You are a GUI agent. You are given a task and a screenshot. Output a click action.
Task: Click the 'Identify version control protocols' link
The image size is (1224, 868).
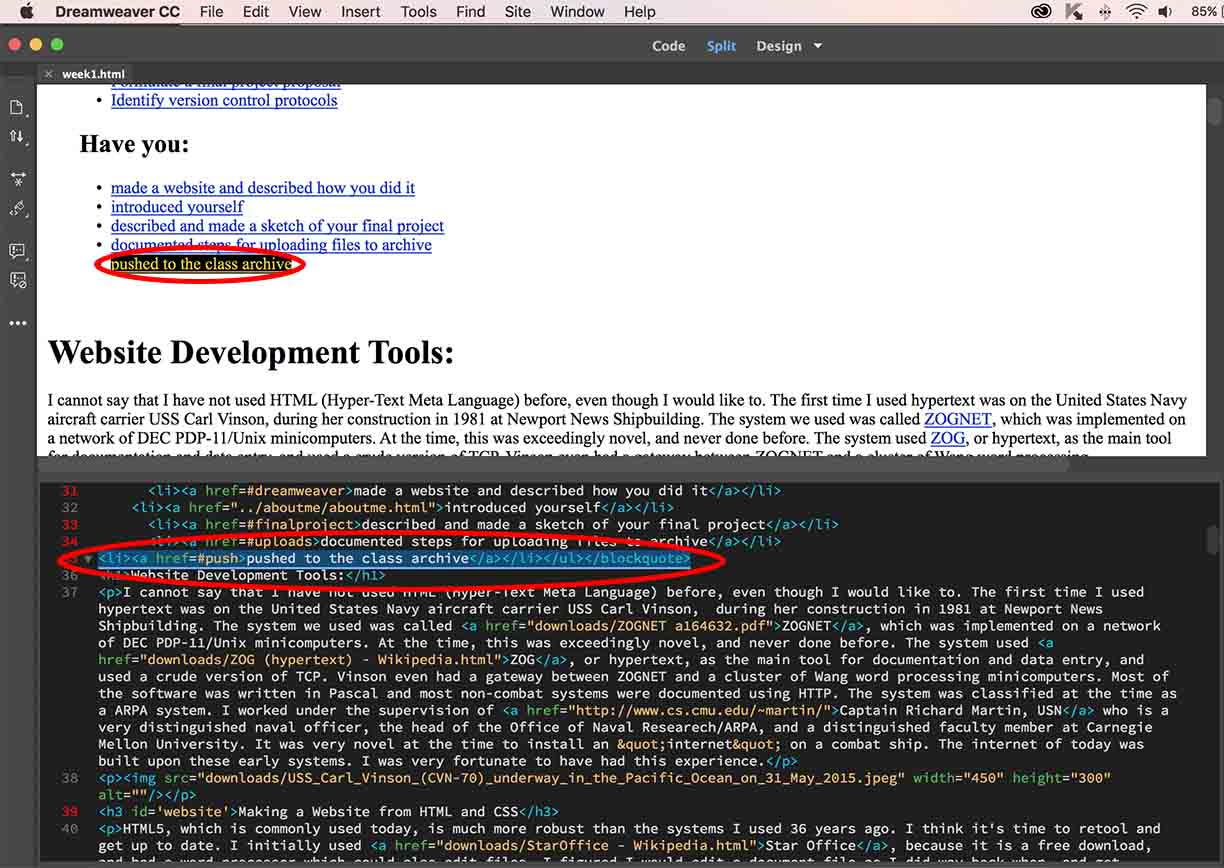coord(224,100)
